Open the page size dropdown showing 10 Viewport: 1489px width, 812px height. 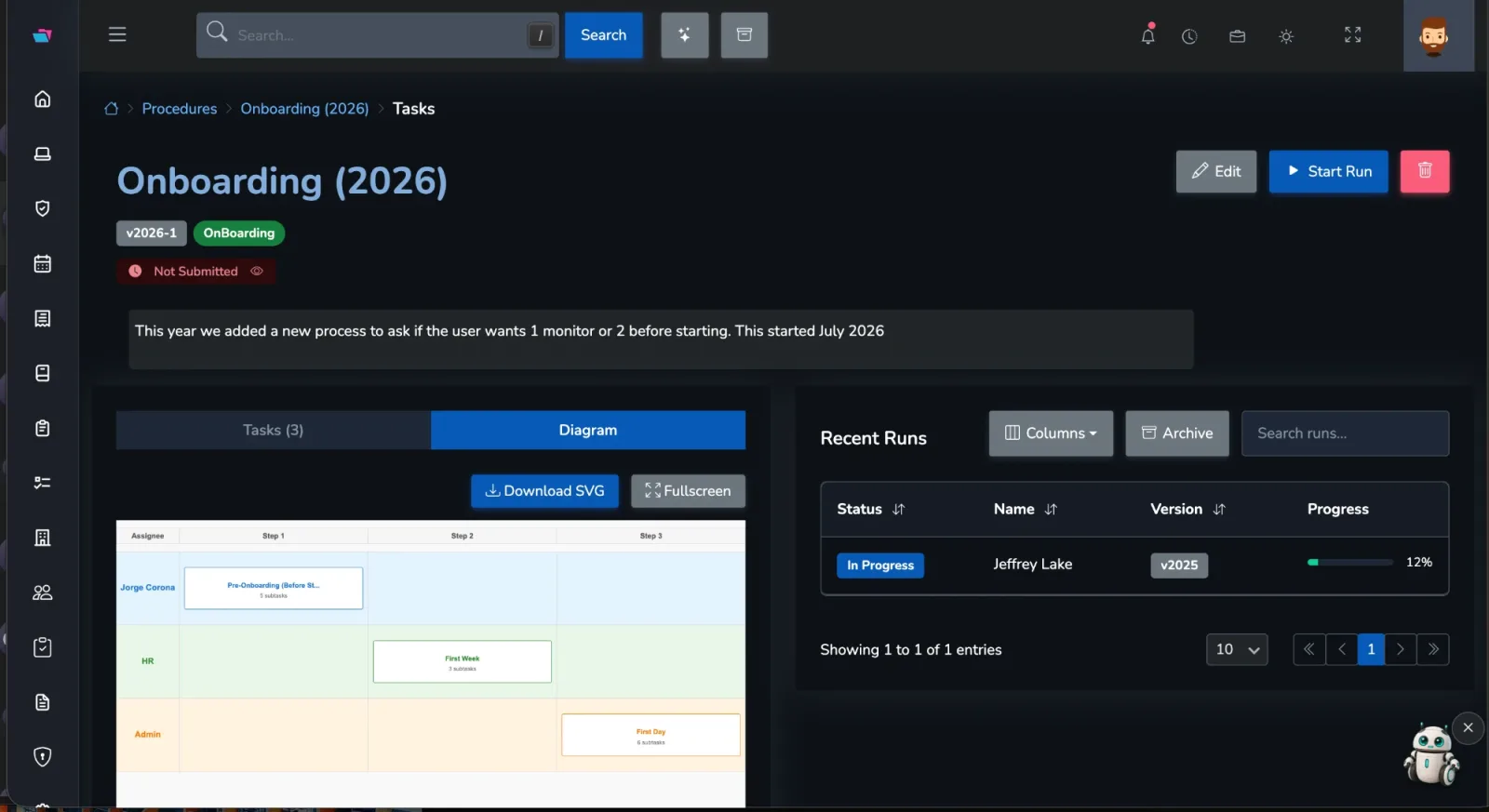pyautogui.click(x=1237, y=649)
